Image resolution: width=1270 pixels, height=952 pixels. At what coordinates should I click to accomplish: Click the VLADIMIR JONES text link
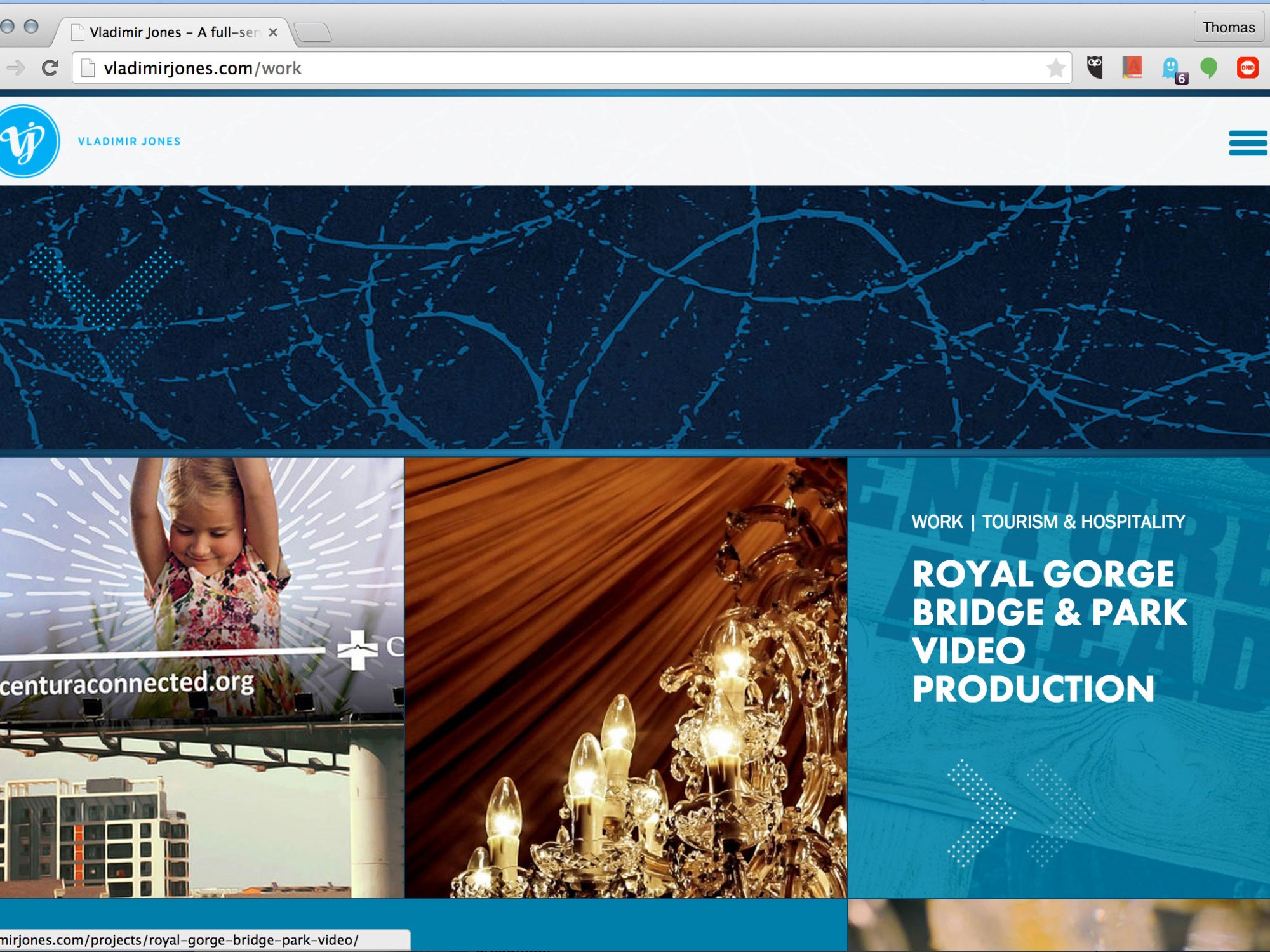129,142
